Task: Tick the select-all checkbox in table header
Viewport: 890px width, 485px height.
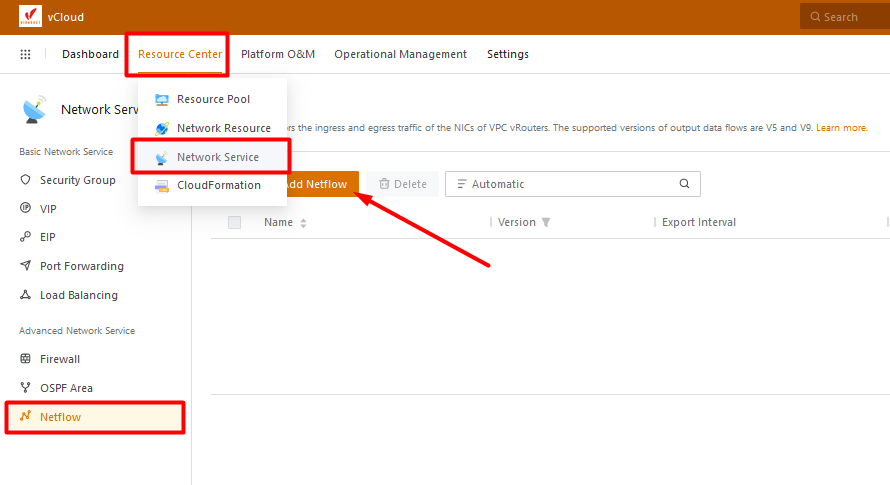Action: pos(235,222)
